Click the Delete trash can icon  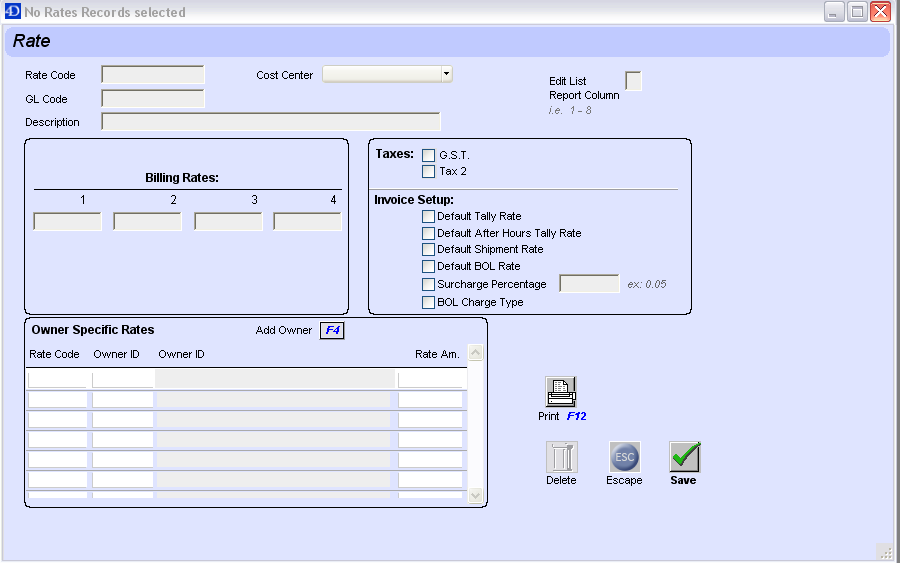click(561, 457)
